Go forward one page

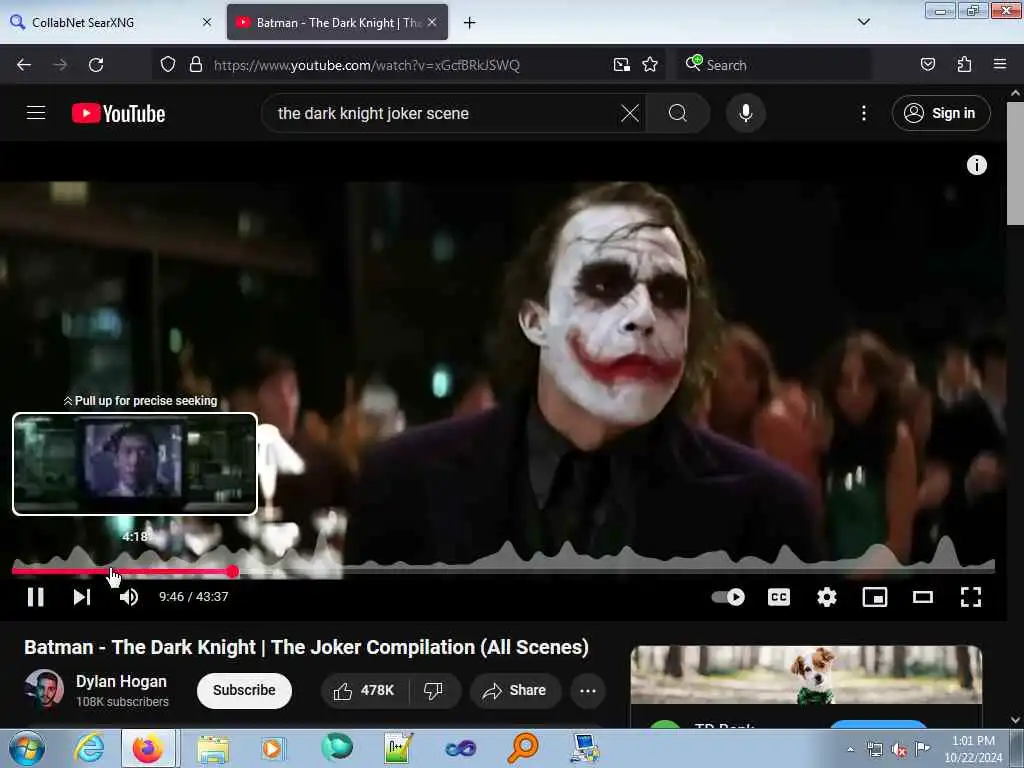point(60,65)
